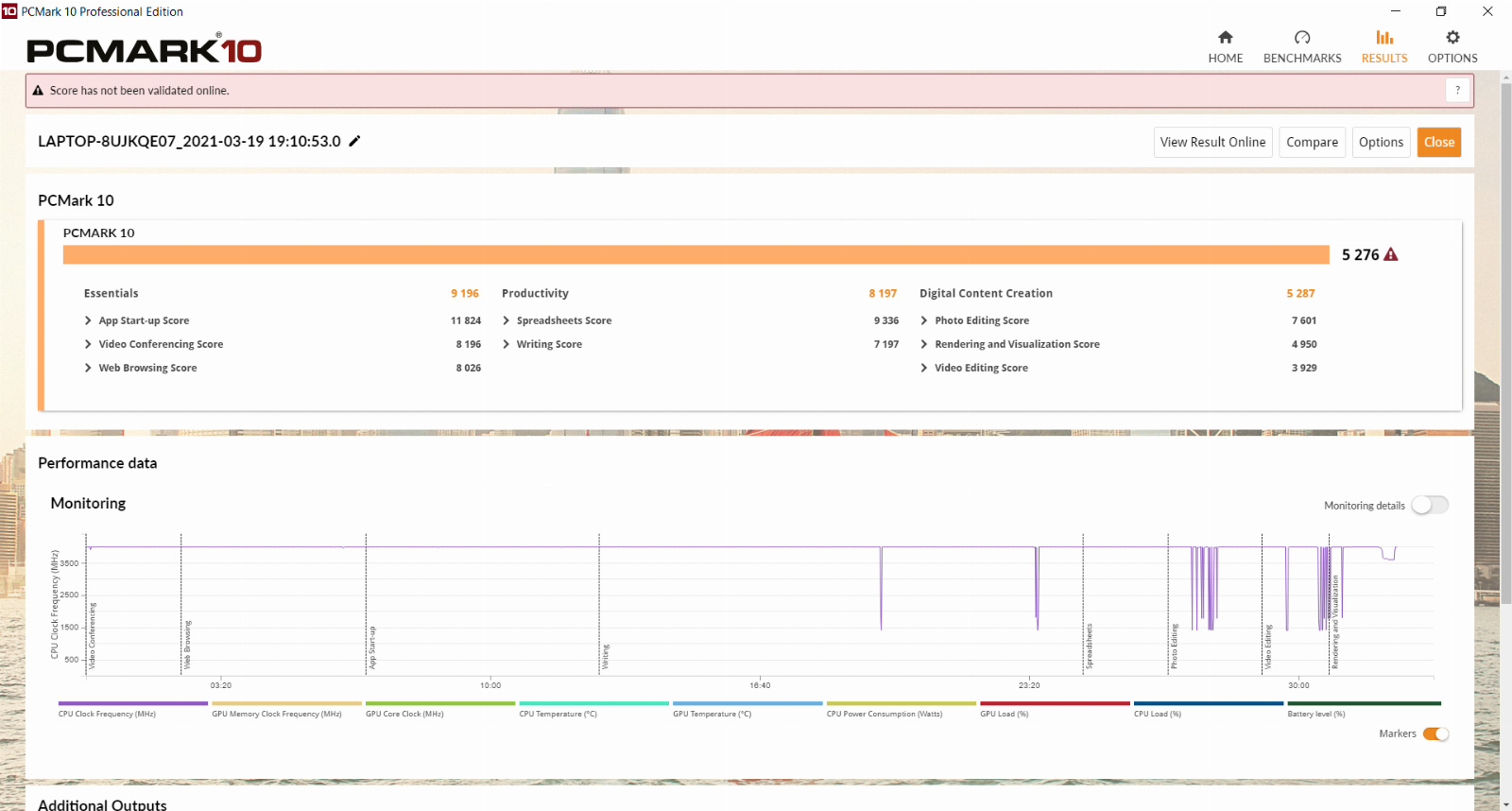This screenshot has height=811, width=1512.
Task: Click the Web Browsing marker on chart
Action: [x=187, y=645]
